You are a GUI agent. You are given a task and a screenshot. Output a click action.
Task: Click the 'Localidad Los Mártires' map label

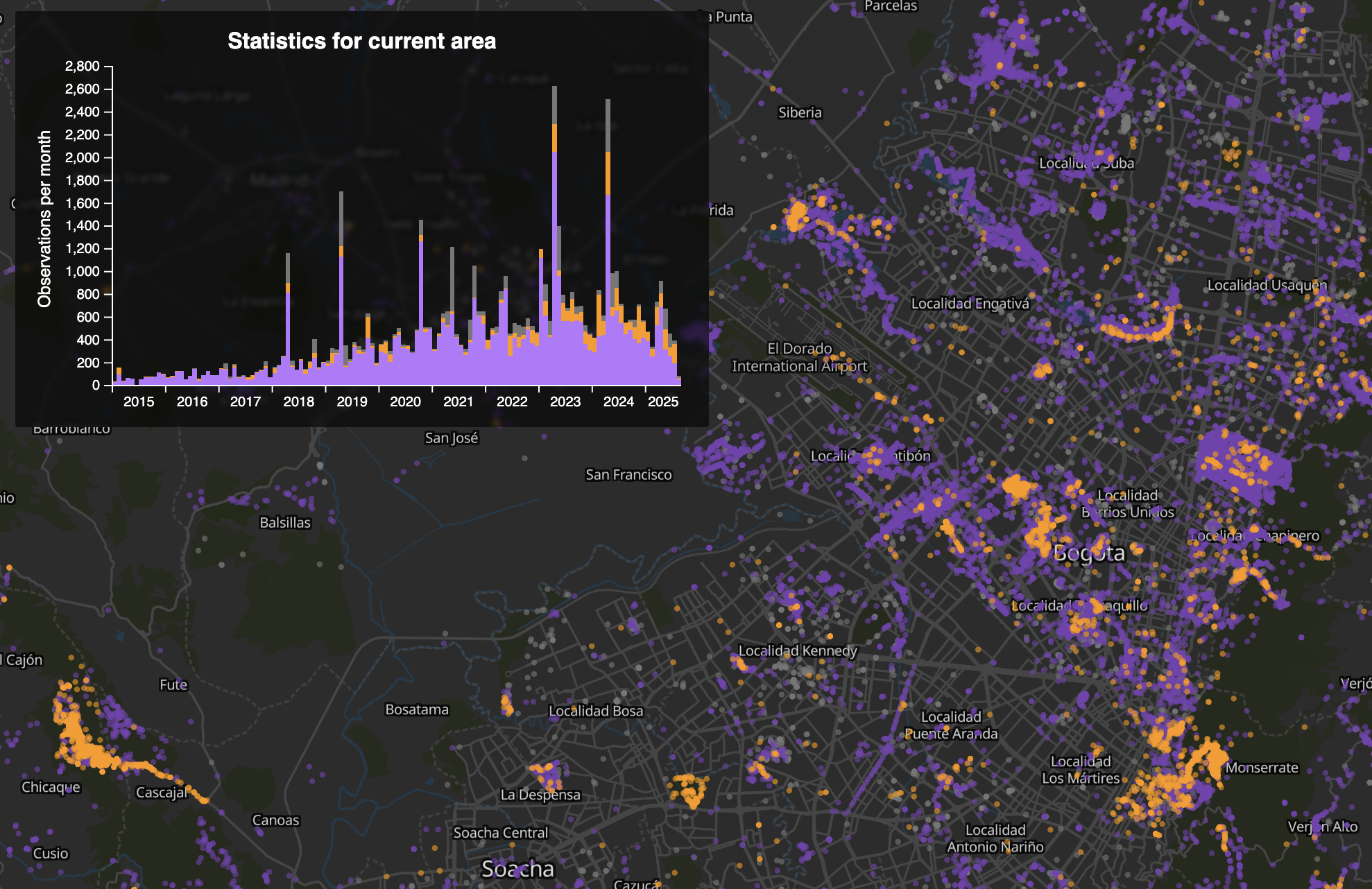point(1081,770)
